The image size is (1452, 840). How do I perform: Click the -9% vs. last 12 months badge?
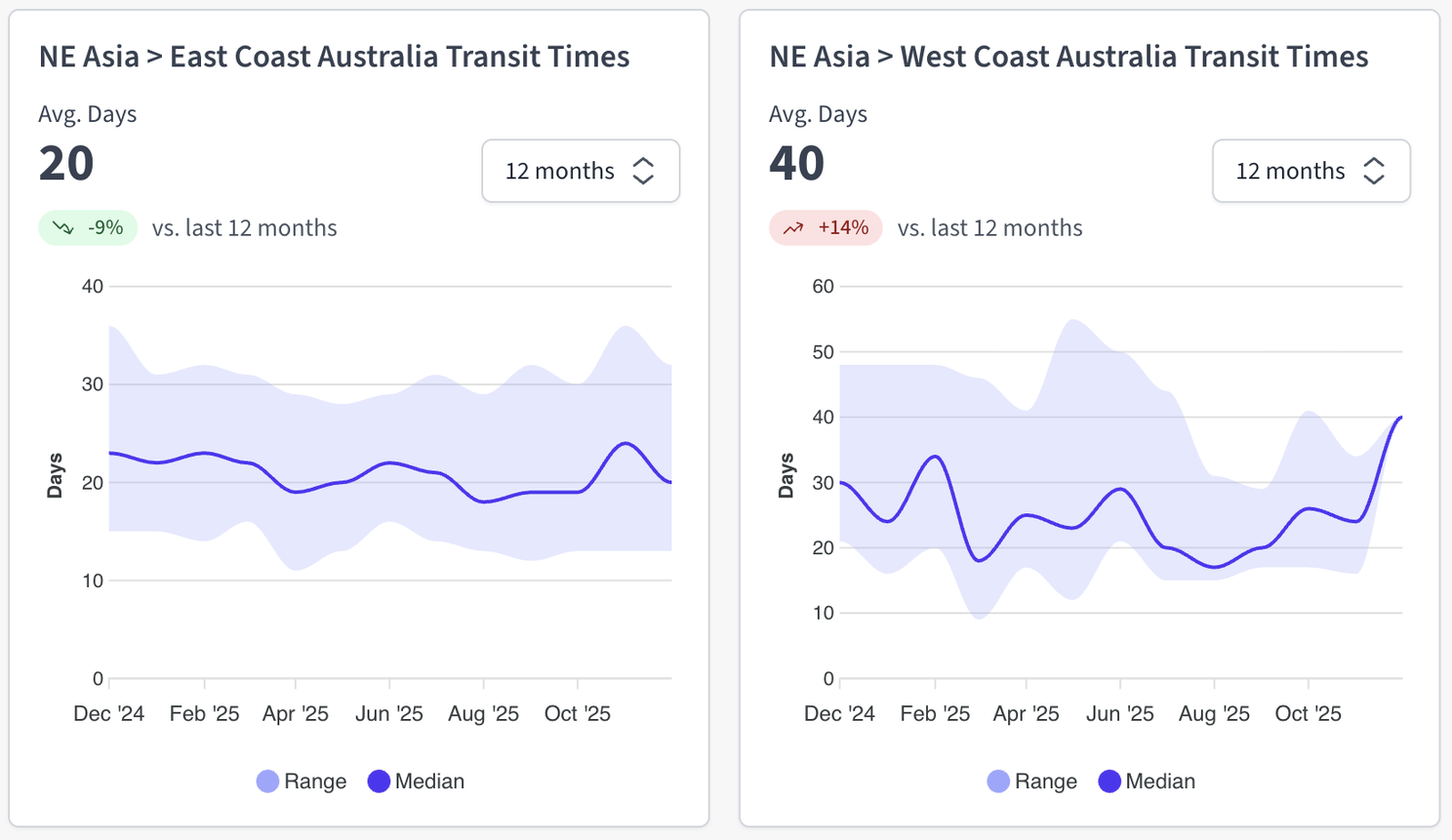pyautogui.click(x=88, y=227)
